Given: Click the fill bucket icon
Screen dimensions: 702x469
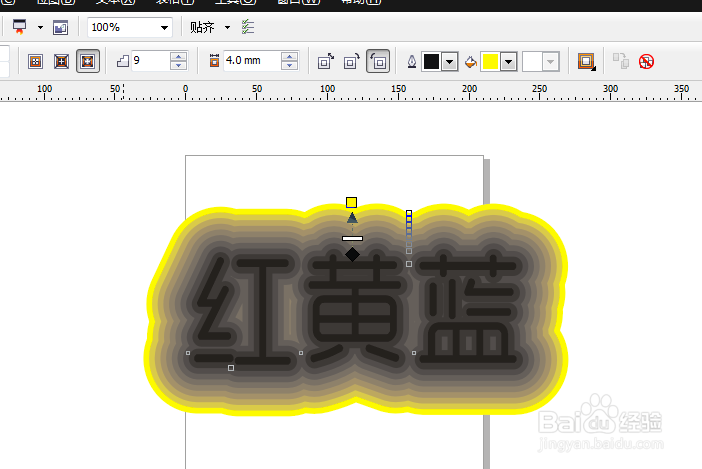Looking at the screenshot, I should pyautogui.click(x=471, y=62).
